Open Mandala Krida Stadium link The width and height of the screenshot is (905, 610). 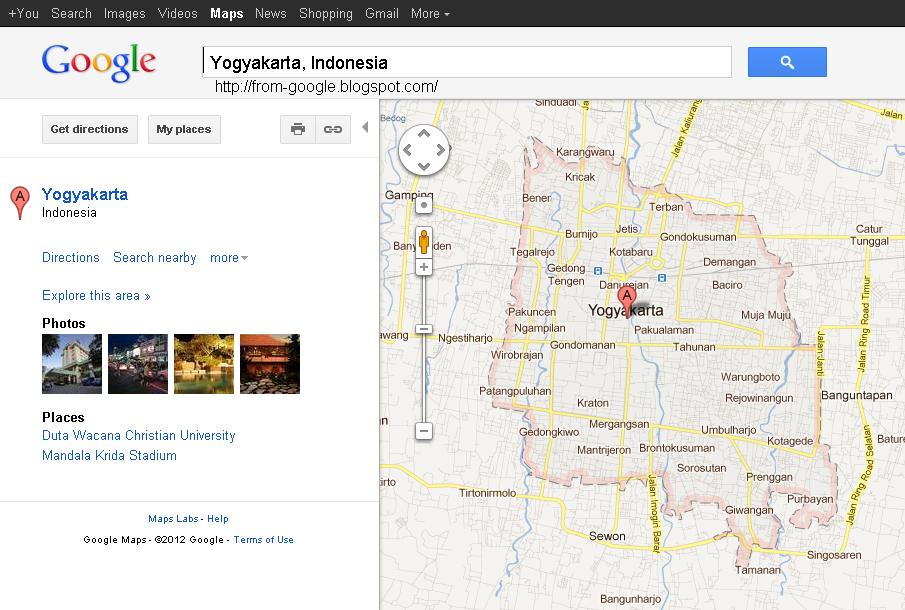point(109,455)
